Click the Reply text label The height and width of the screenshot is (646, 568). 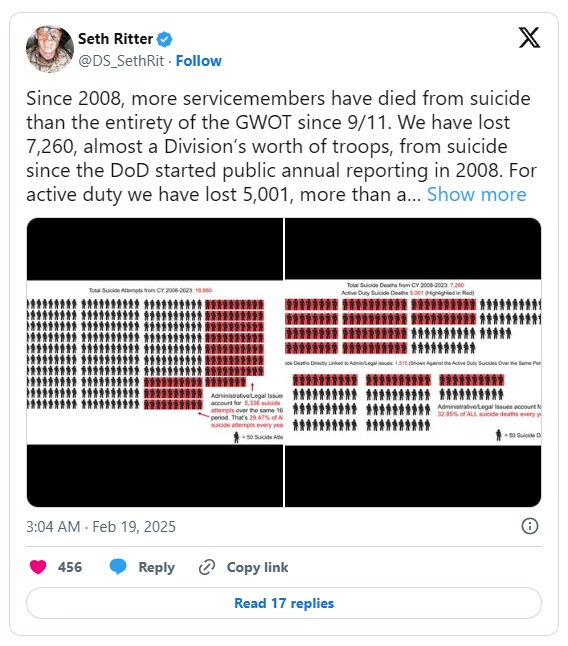click(x=157, y=567)
